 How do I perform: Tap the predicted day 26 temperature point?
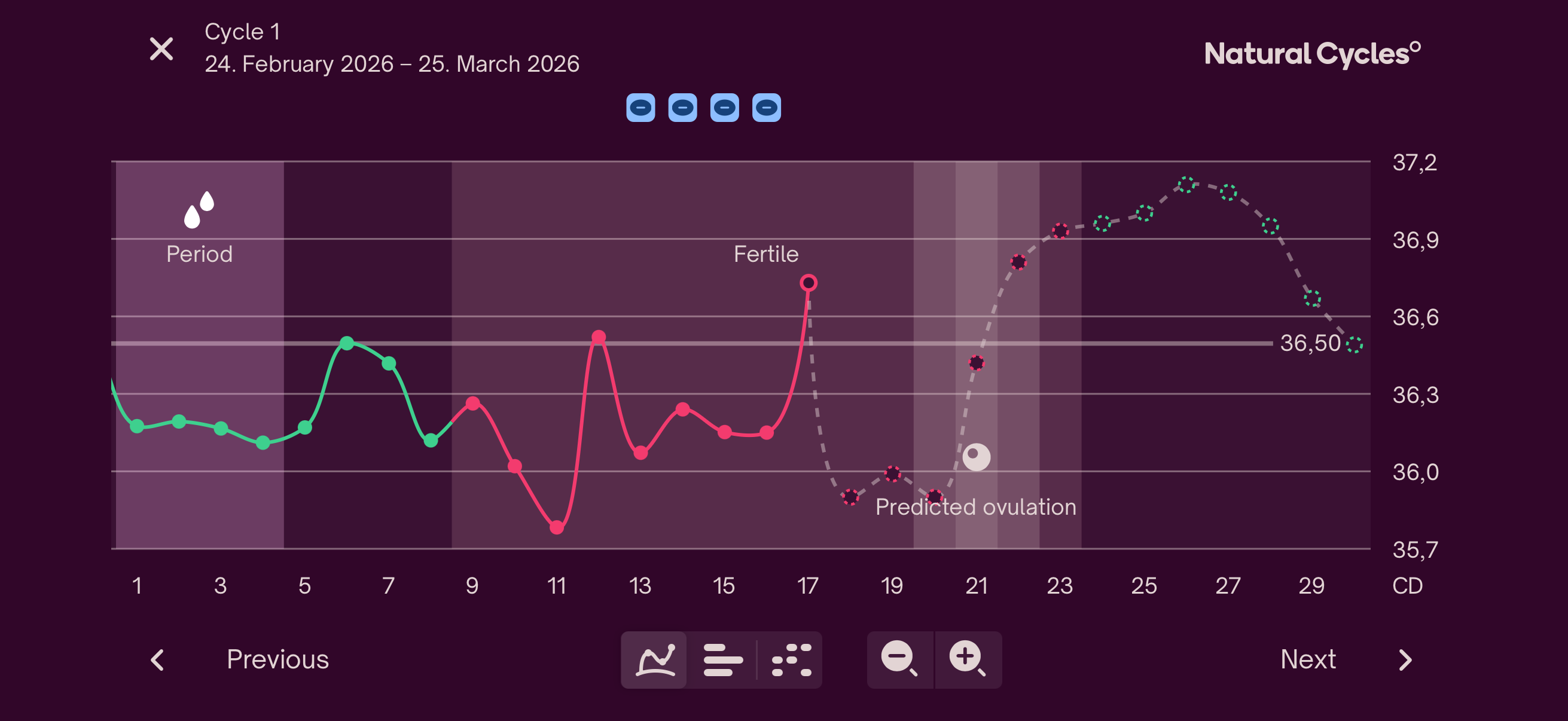1186,184
